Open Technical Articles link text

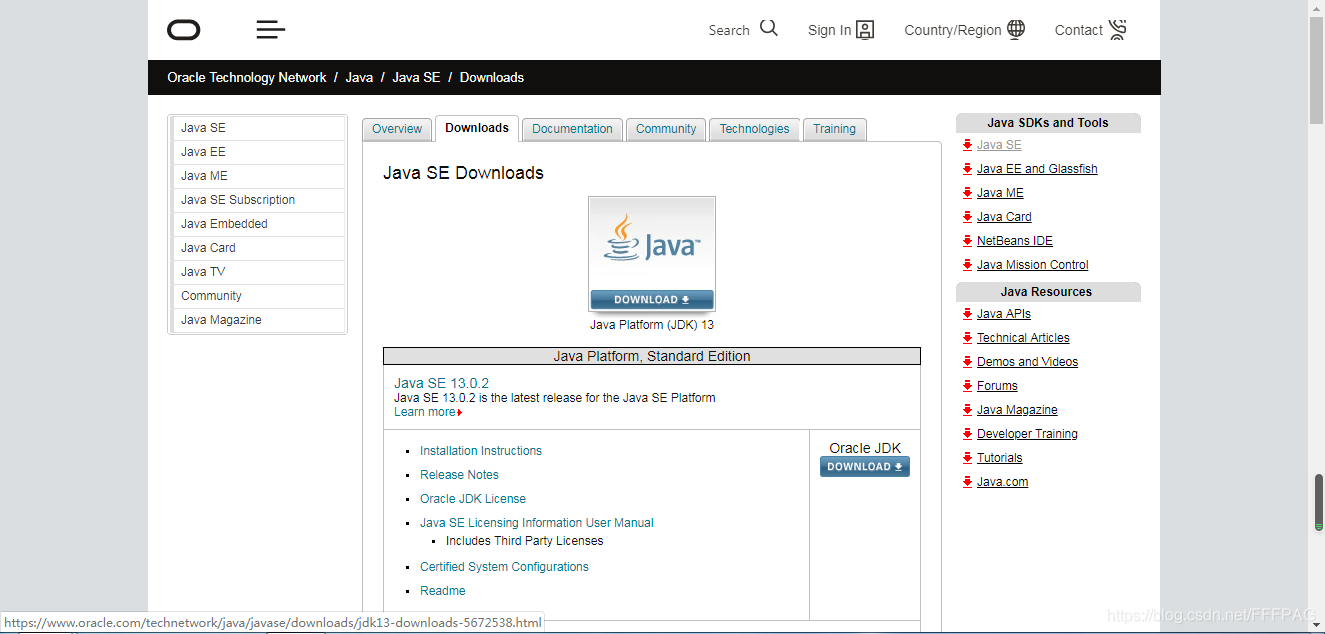tap(1023, 338)
